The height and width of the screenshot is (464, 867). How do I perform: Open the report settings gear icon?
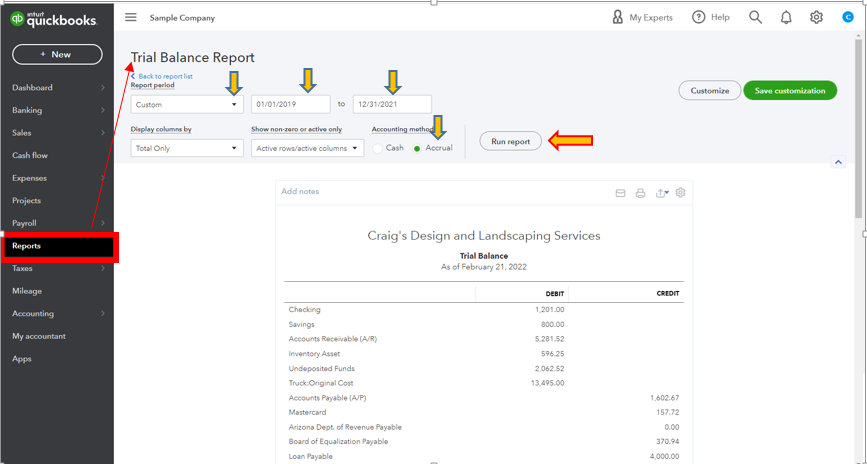point(681,193)
